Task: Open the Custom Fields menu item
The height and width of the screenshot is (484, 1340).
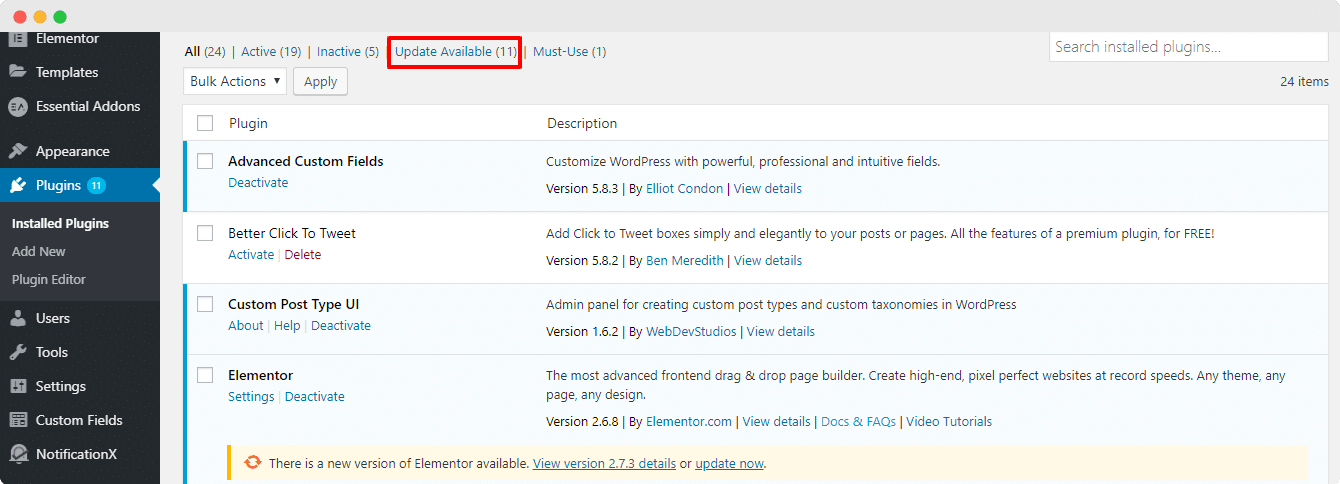Action: pos(80,420)
